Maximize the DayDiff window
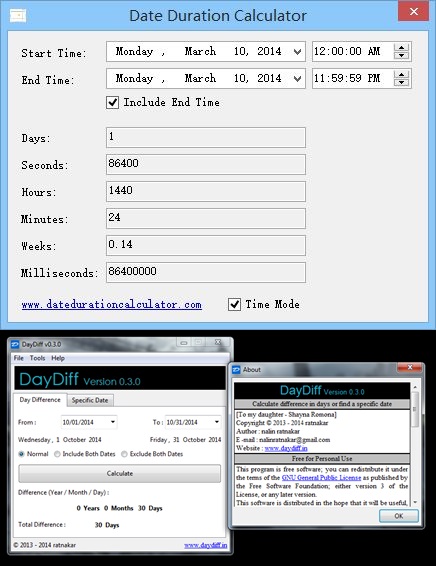 [198, 342]
